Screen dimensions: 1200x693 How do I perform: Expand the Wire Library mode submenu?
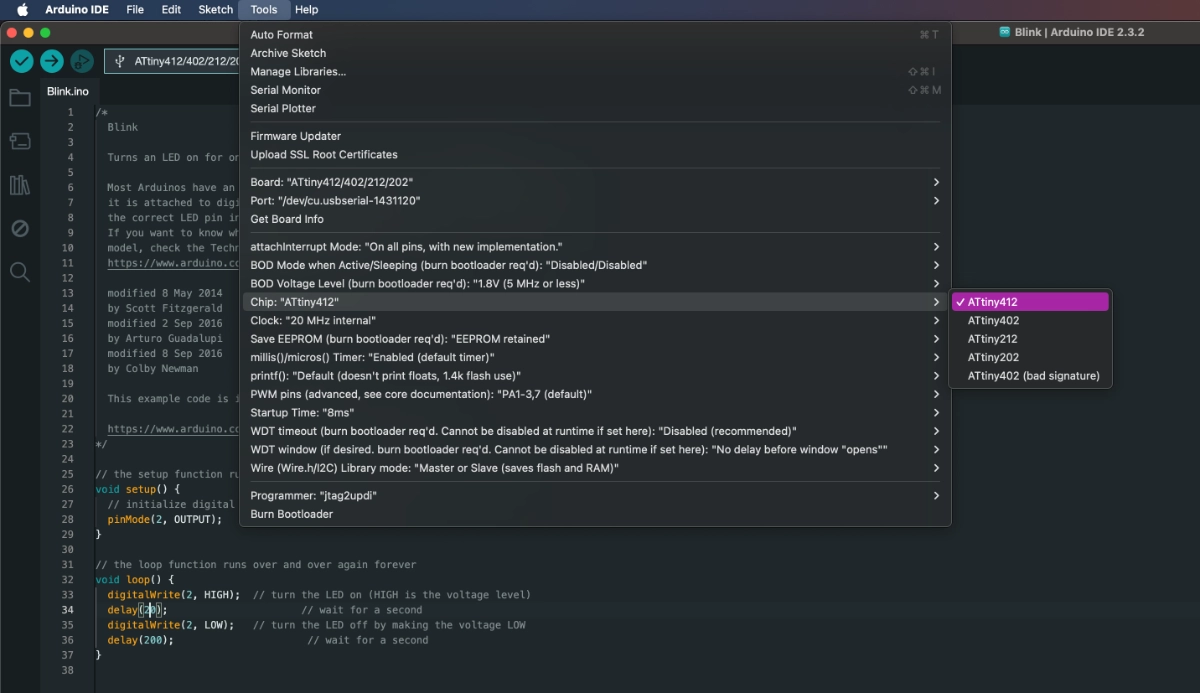pos(595,468)
